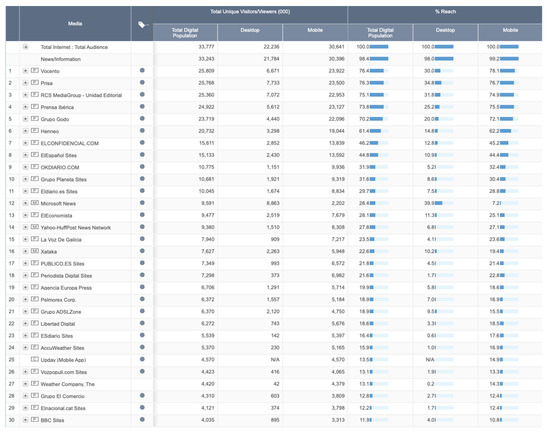The width and height of the screenshot is (550, 435).
Task: Expand RCS MediaGroup - Unidad Editorial row
Action: point(25,95)
